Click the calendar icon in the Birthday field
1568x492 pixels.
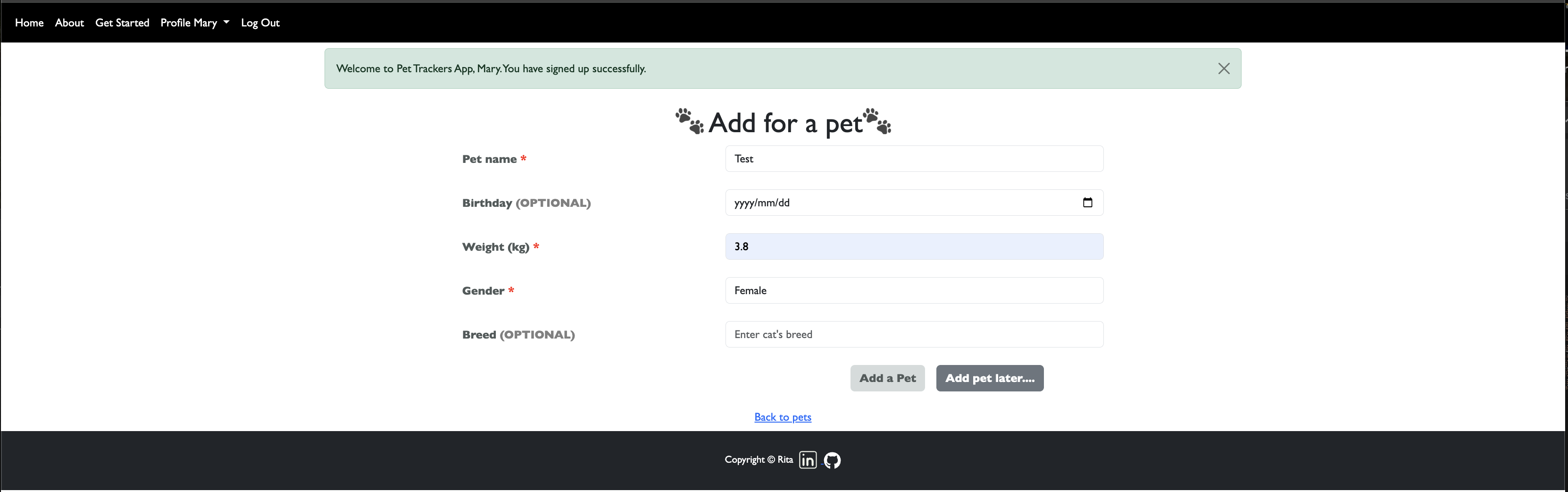tap(1088, 202)
